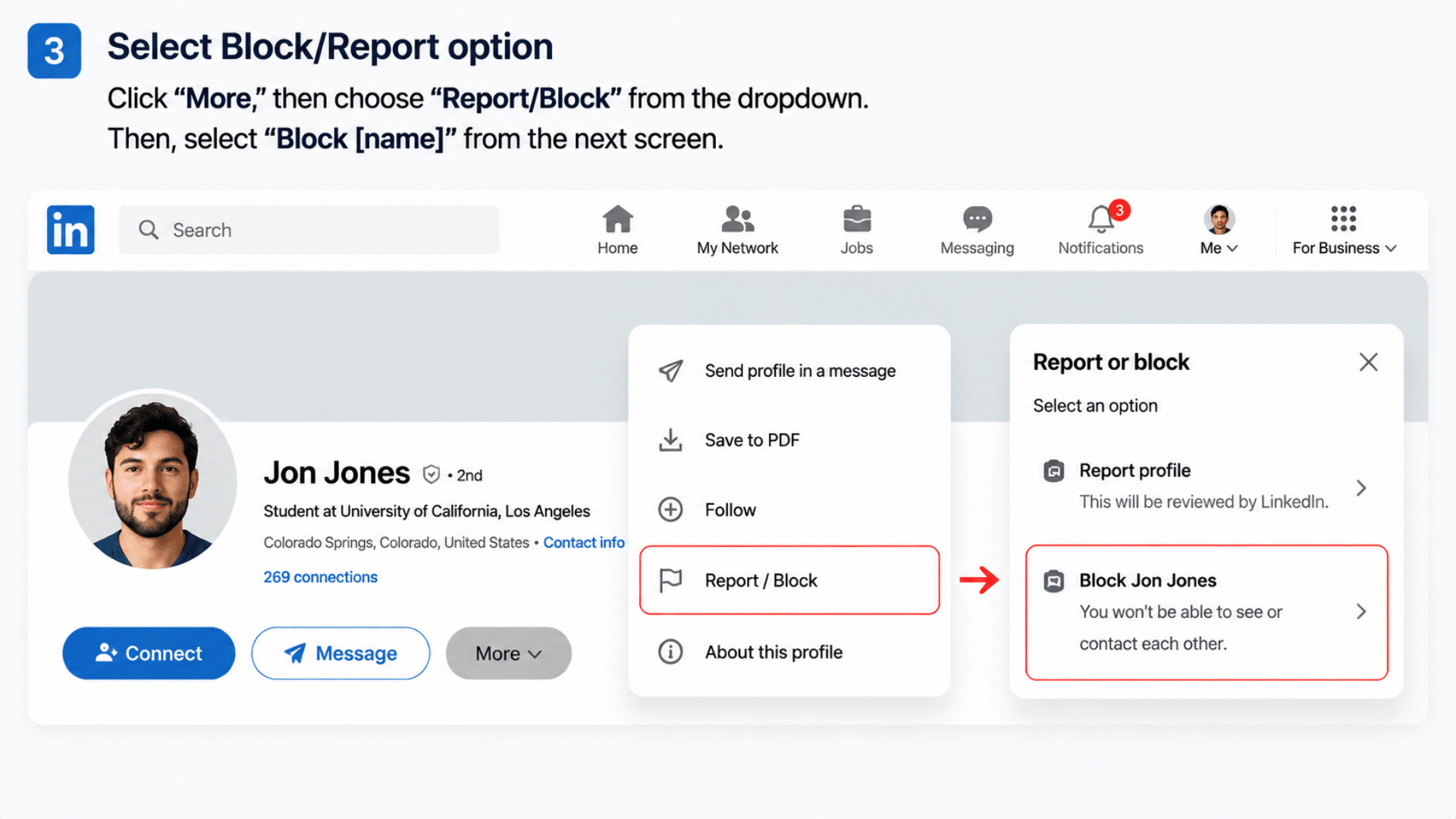Click the verification shield beside Jon Jones
1456x819 pixels.
click(431, 475)
